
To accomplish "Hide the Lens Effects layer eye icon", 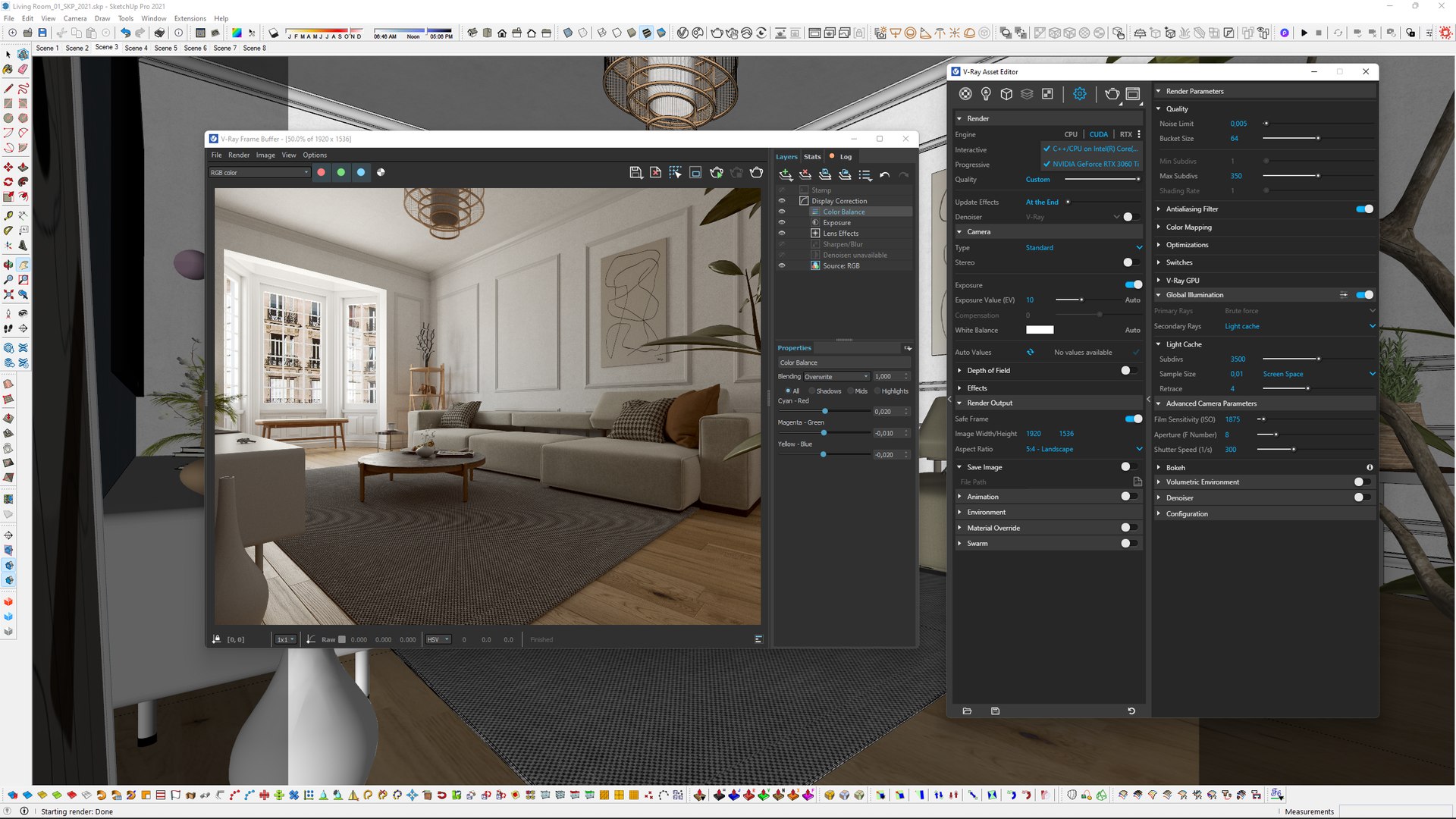I will [782, 234].
